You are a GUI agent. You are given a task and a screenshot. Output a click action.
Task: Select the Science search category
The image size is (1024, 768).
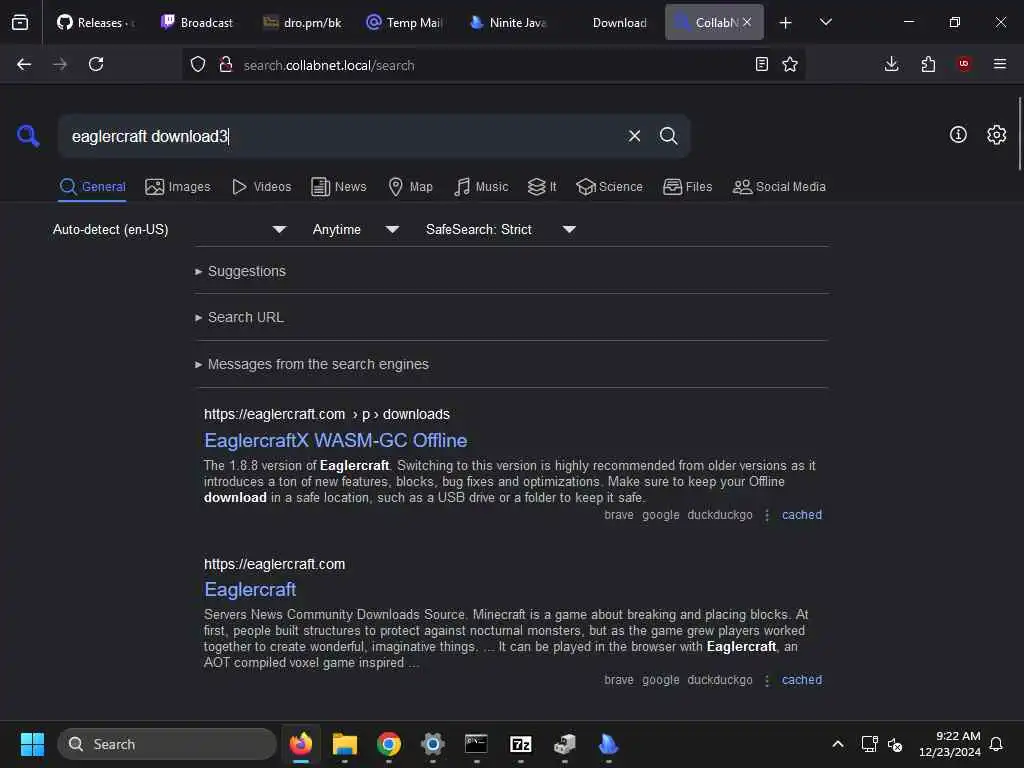pos(609,187)
